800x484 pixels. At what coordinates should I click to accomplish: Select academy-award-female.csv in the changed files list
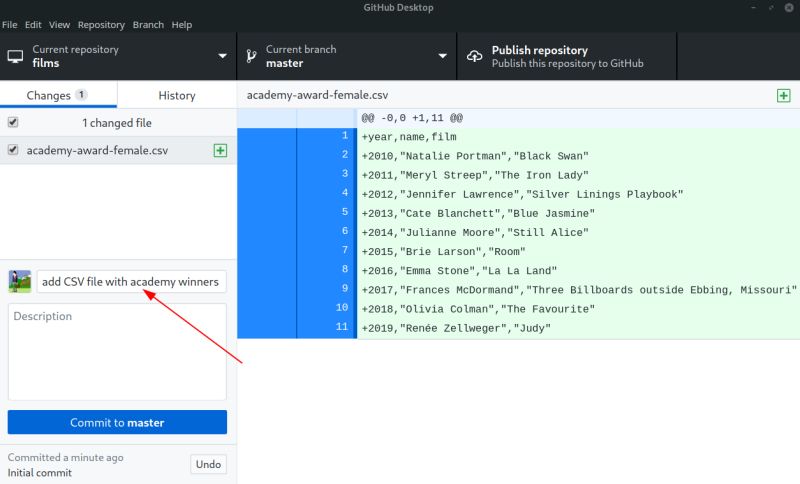pyautogui.click(x=118, y=150)
